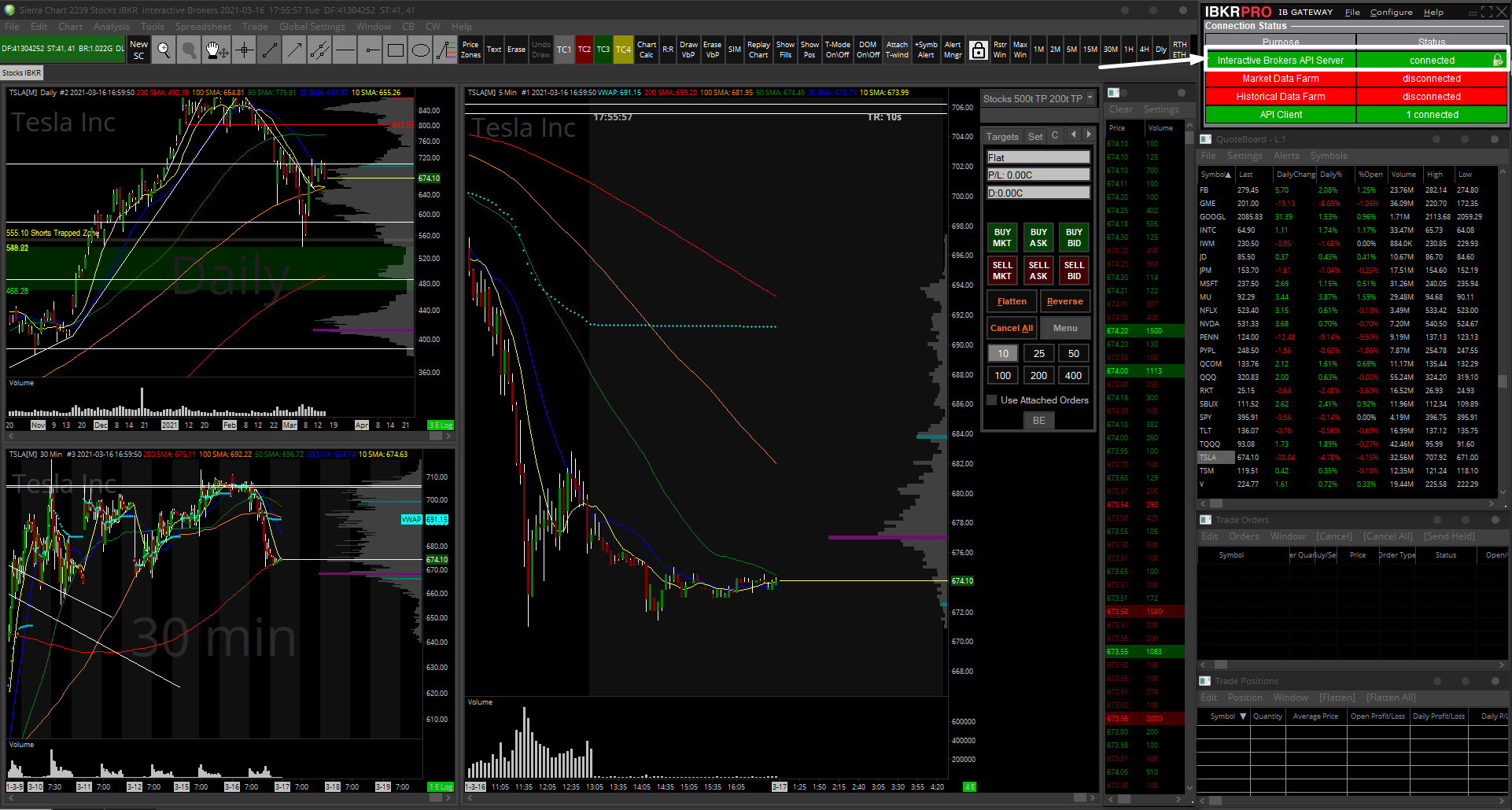Sort QuoteBoard by Symbol column header
This screenshot has height=810, width=1512.
1215,175
